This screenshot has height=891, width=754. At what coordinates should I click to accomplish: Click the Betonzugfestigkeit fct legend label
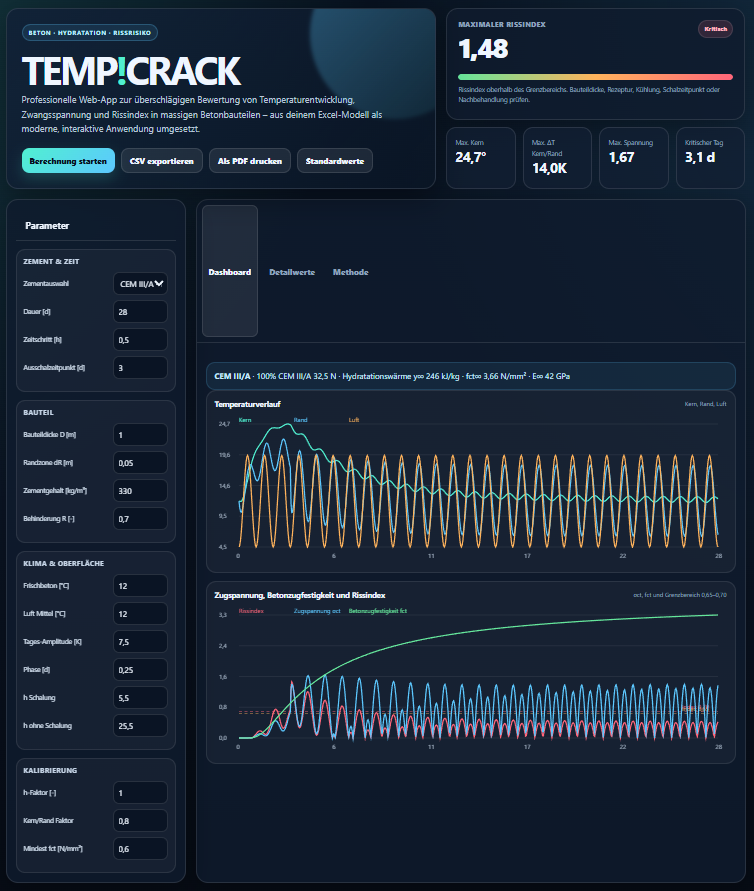[378, 611]
